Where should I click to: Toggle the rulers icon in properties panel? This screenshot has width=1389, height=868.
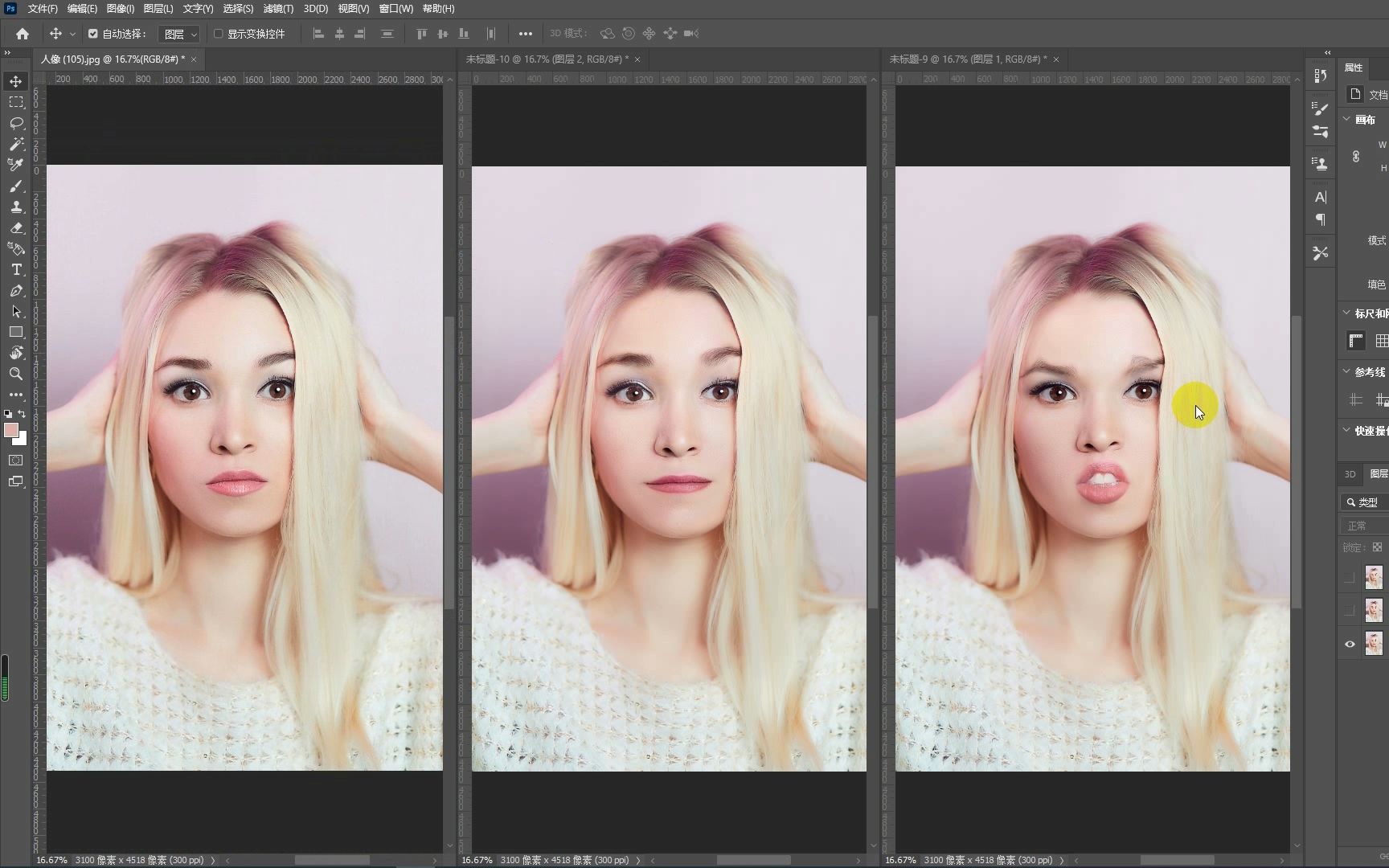tap(1356, 341)
